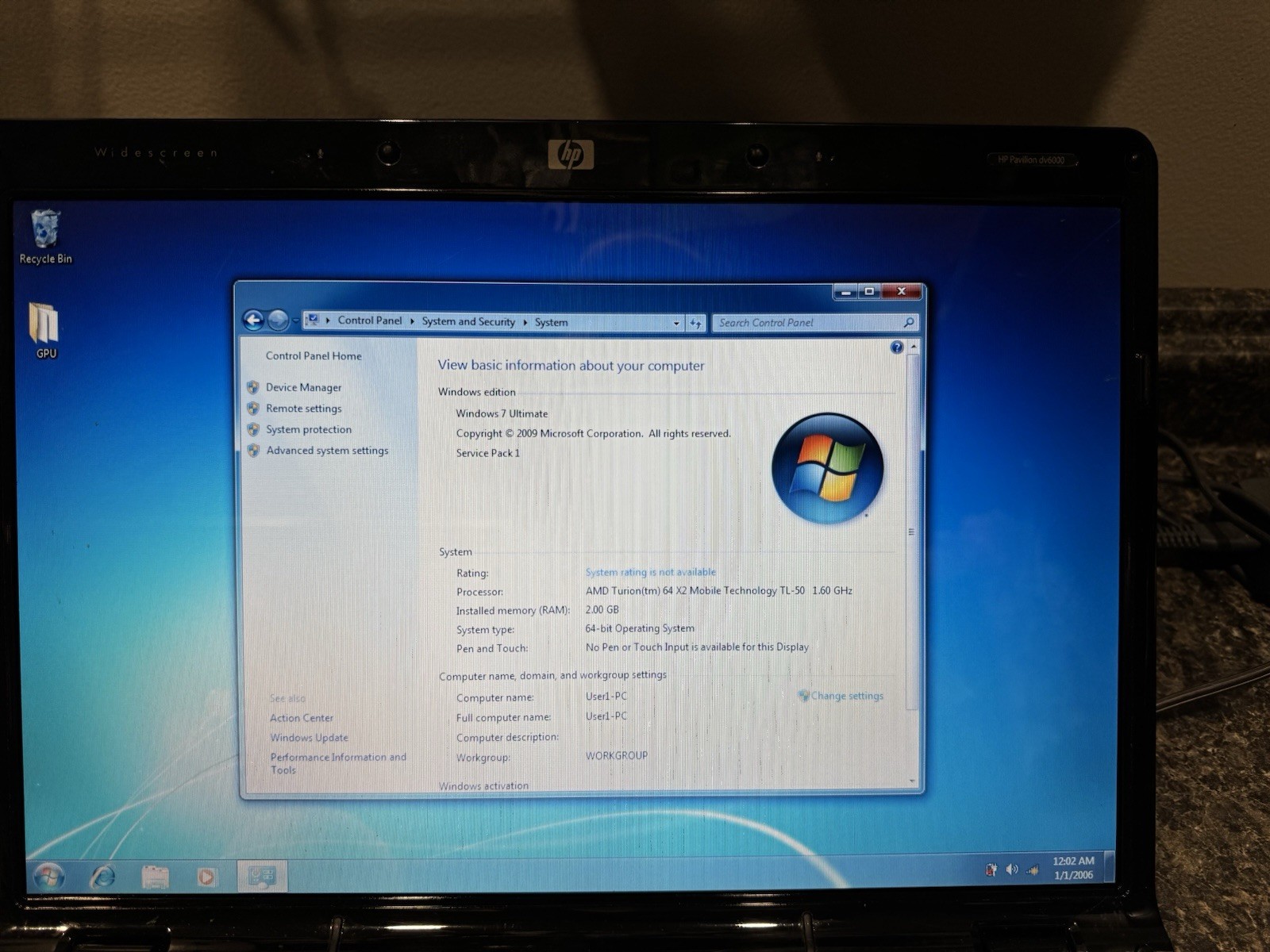The height and width of the screenshot is (952, 1270).
Task: Click System rating is not available link
Action: [x=650, y=572]
